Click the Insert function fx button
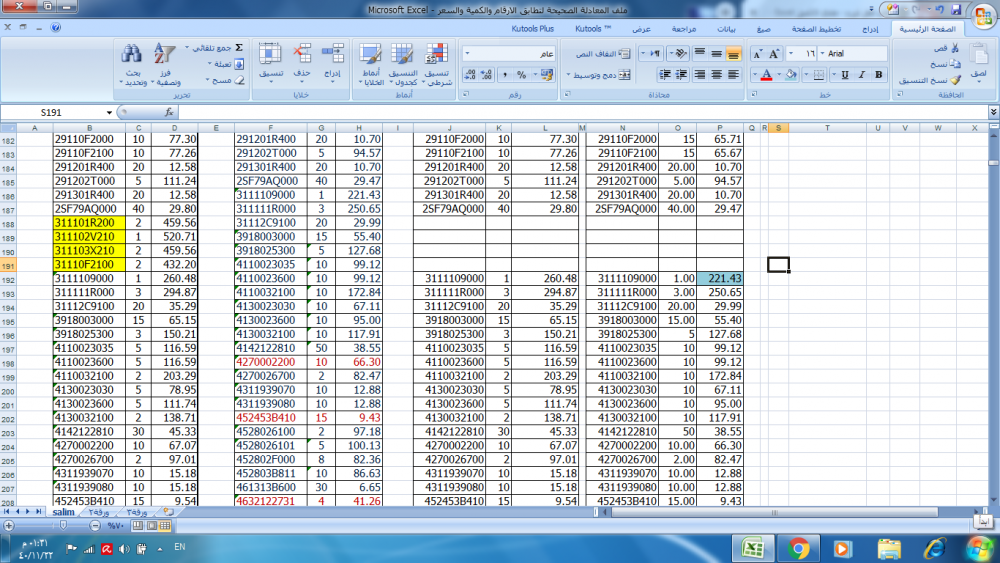This screenshot has height=563, width=1000. tap(169, 113)
